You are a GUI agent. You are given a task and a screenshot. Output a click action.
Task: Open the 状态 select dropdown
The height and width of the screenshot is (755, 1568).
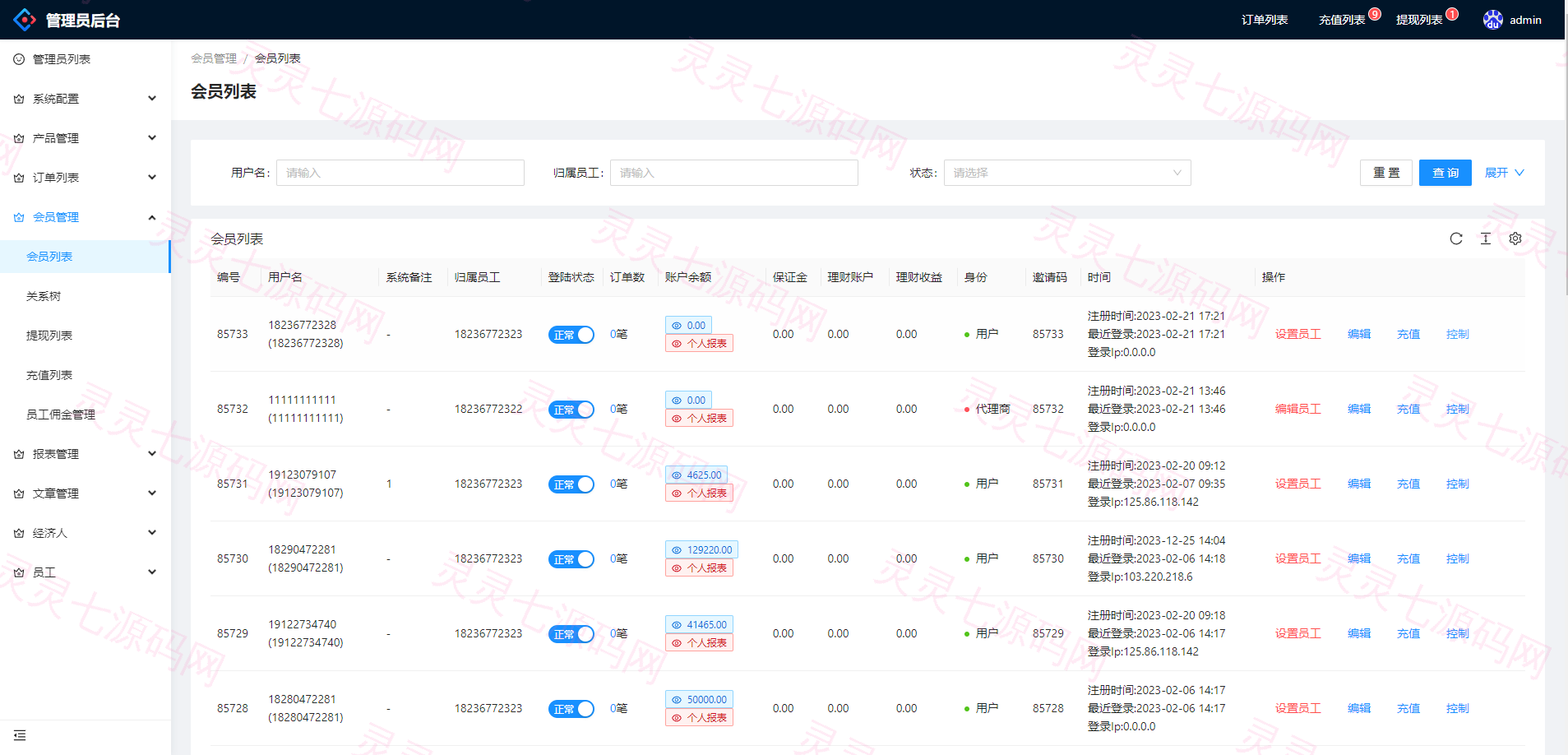click(x=1067, y=173)
